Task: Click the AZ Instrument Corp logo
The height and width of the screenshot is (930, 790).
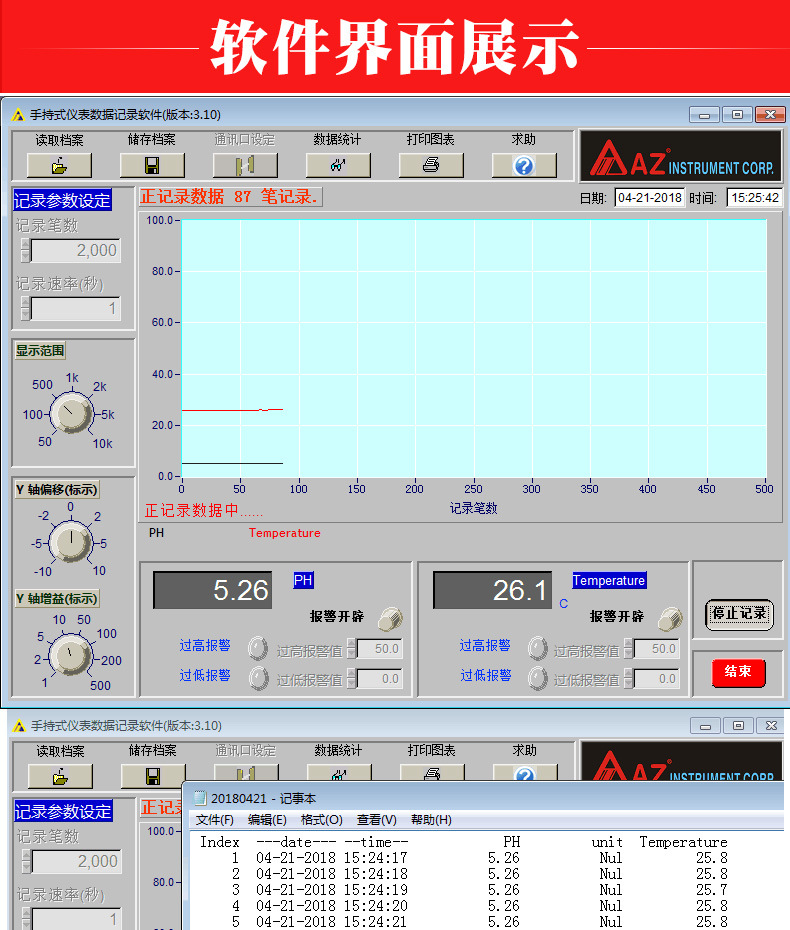Action: point(681,156)
